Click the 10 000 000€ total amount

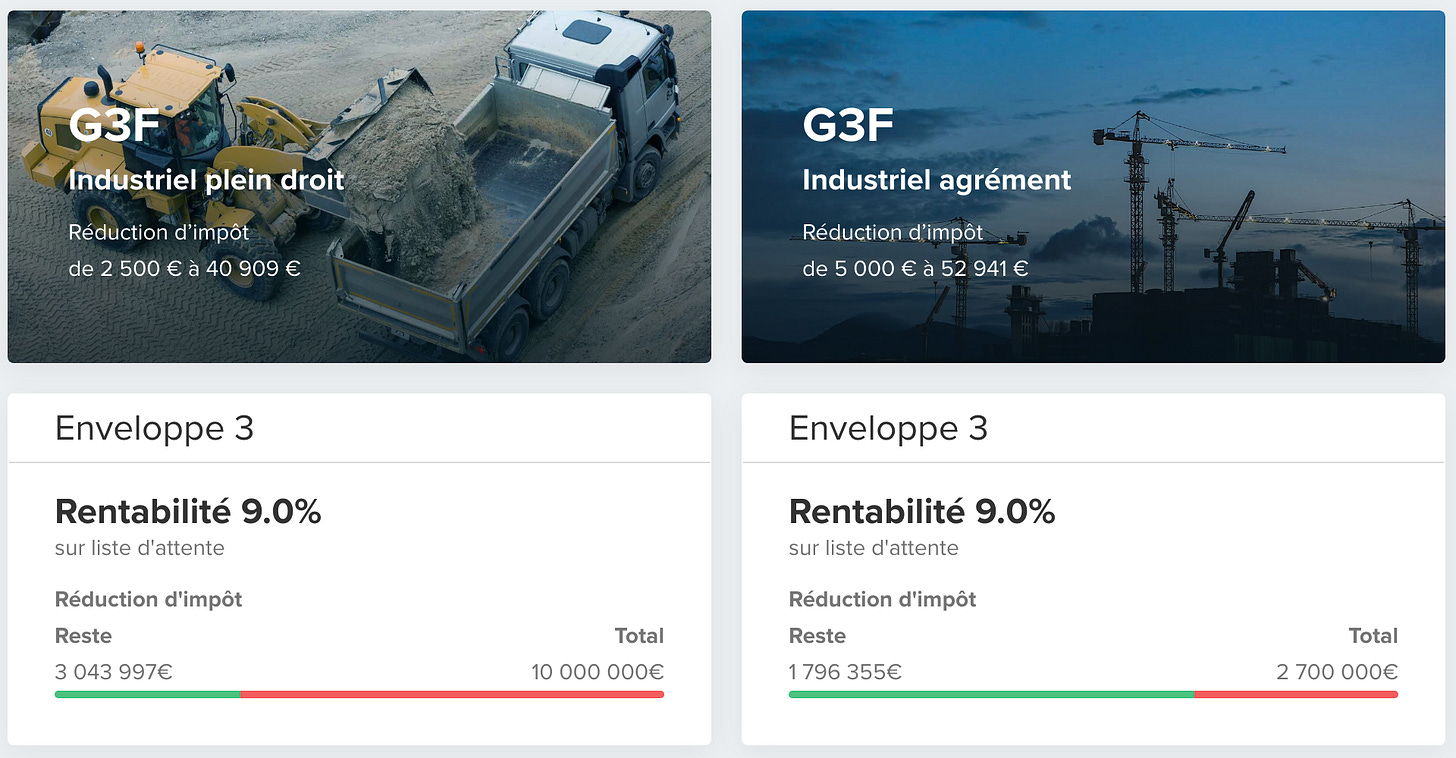point(598,672)
